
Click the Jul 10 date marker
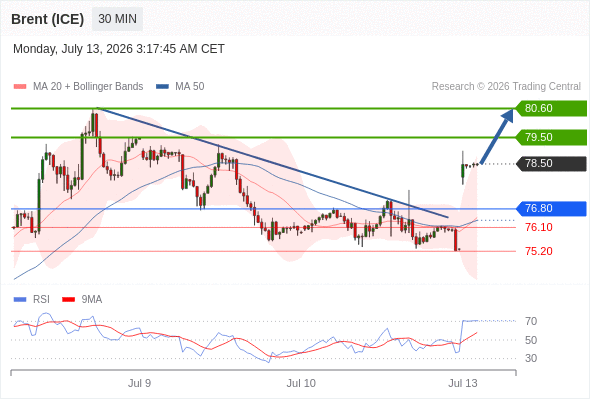[x=301, y=383]
